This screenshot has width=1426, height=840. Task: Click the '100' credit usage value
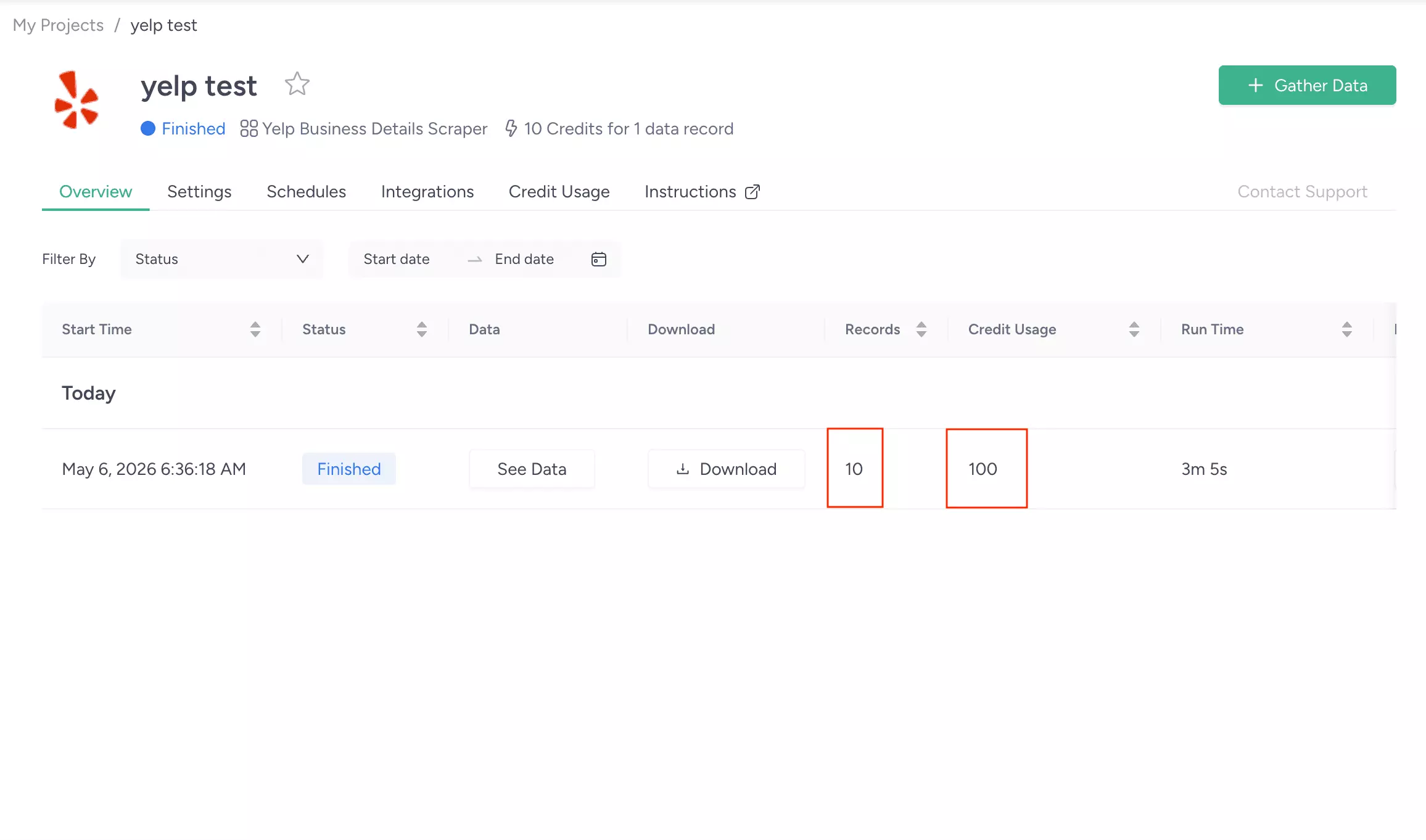pos(983,469)
